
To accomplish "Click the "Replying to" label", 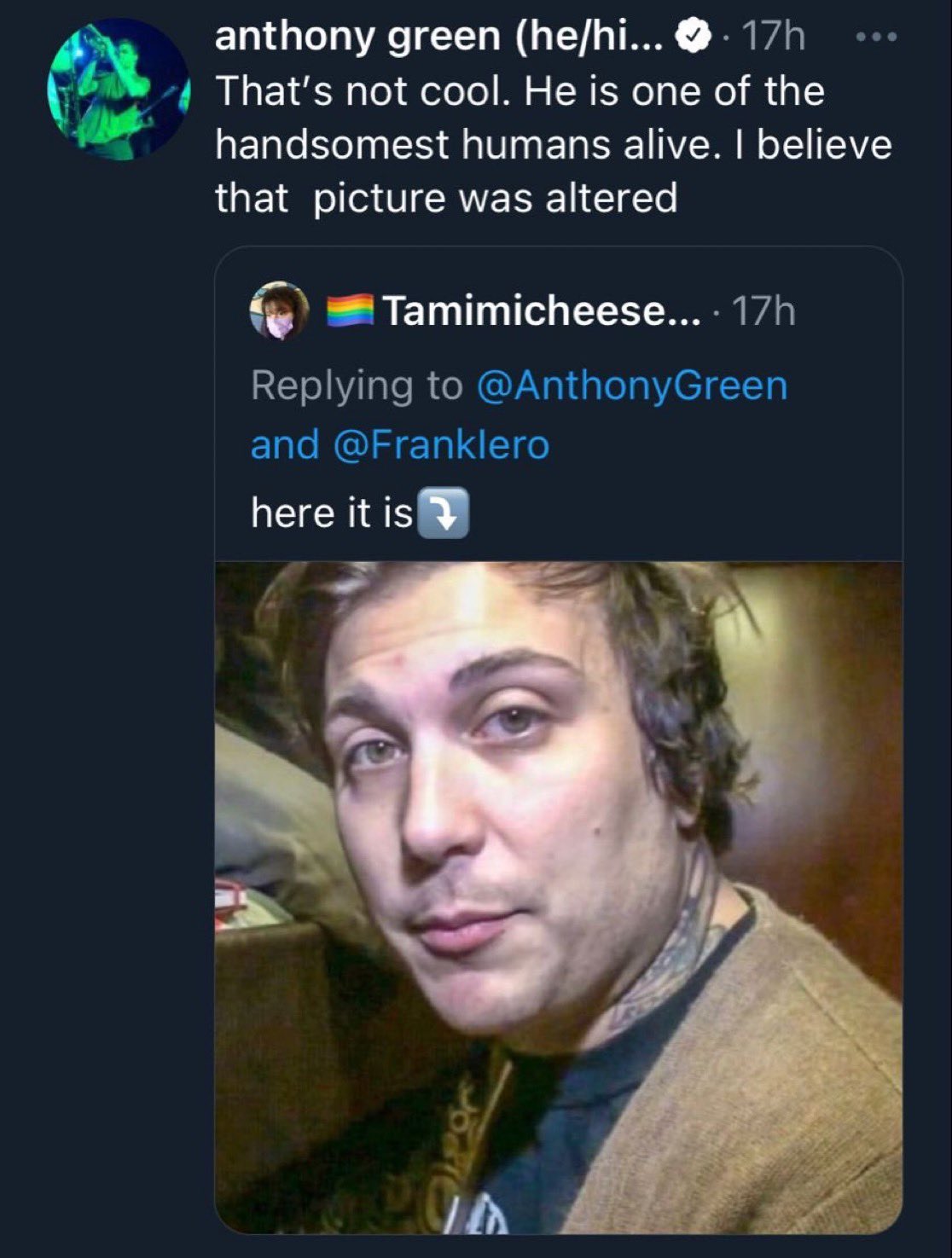I will [x=357, y=385].
